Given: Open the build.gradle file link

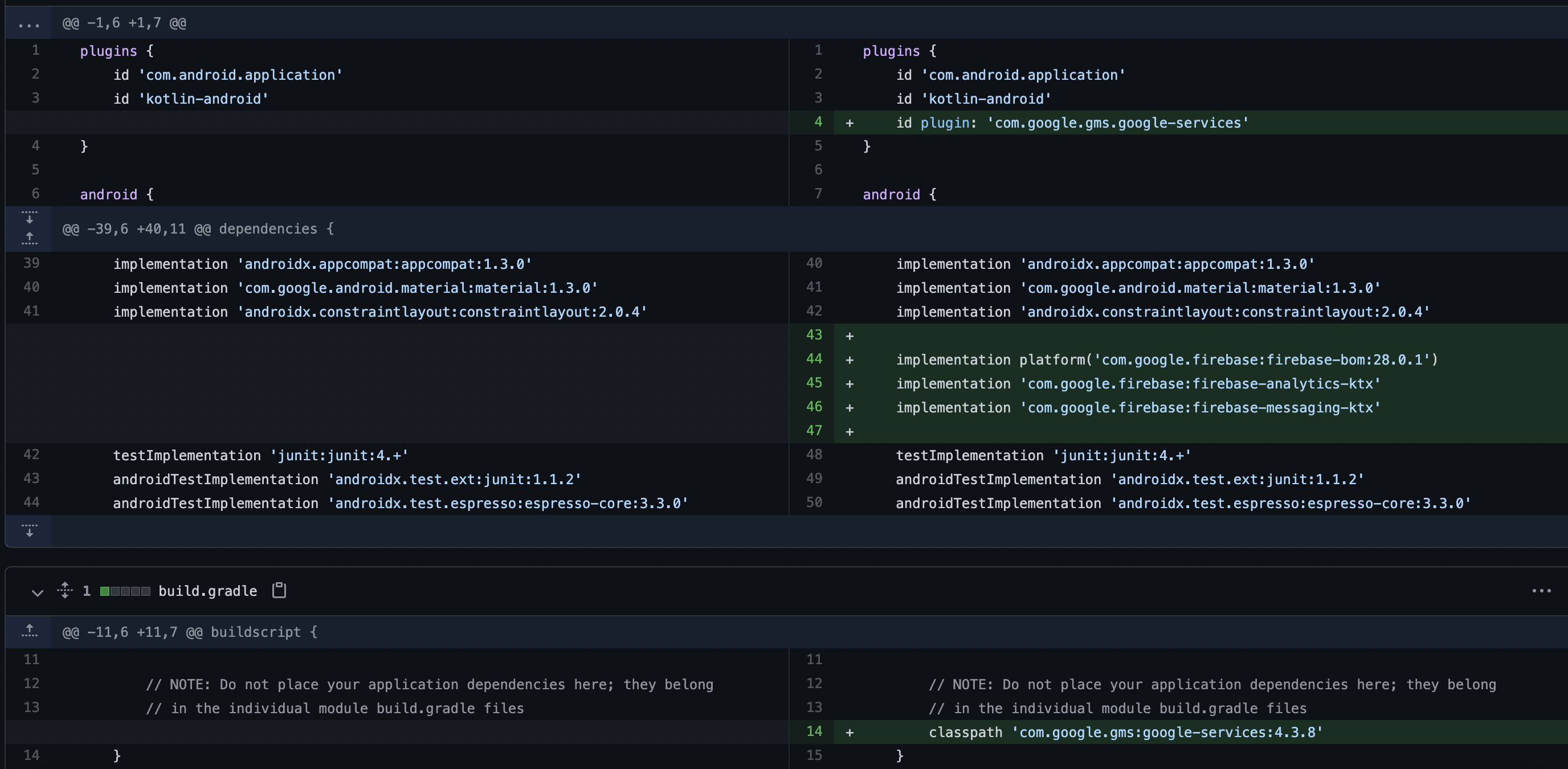Looking at the screenshot, I should 207,591.
